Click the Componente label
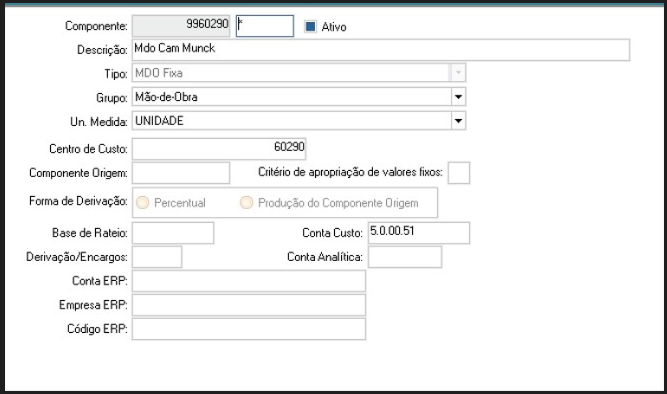Screen dimensions: 667x394 96,26
